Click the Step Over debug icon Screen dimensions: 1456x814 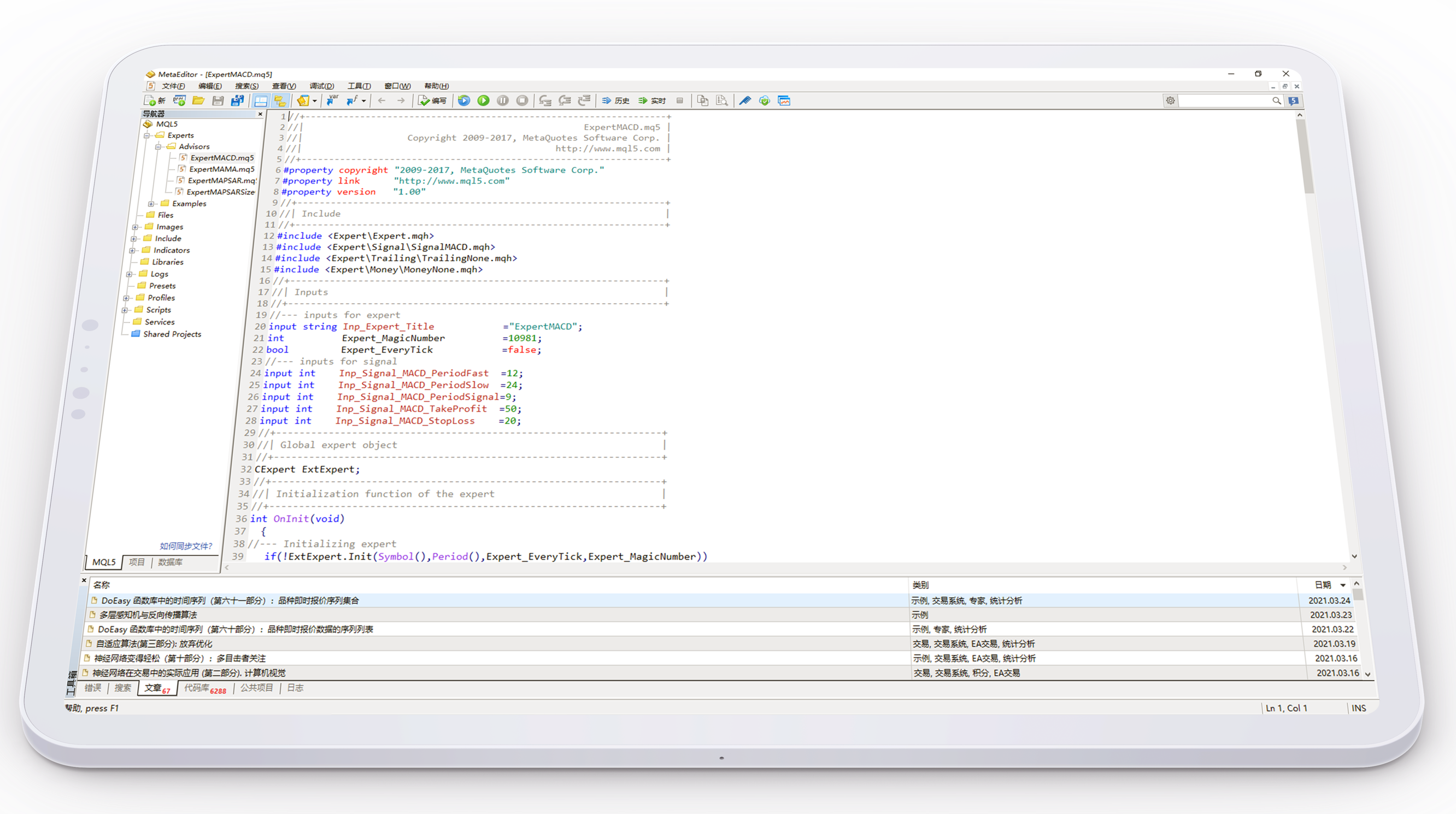pos(565,101)
